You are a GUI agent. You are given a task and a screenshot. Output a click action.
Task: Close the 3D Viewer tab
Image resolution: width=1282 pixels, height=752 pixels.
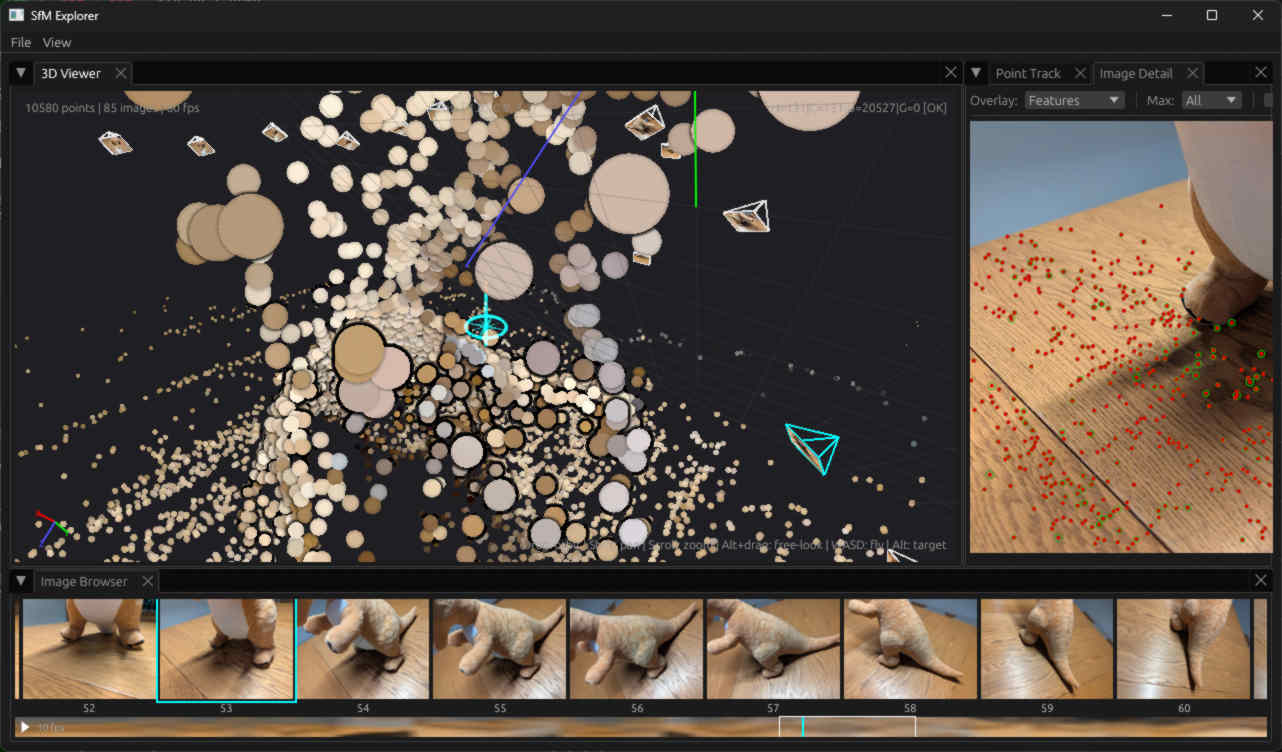[120, 73]
